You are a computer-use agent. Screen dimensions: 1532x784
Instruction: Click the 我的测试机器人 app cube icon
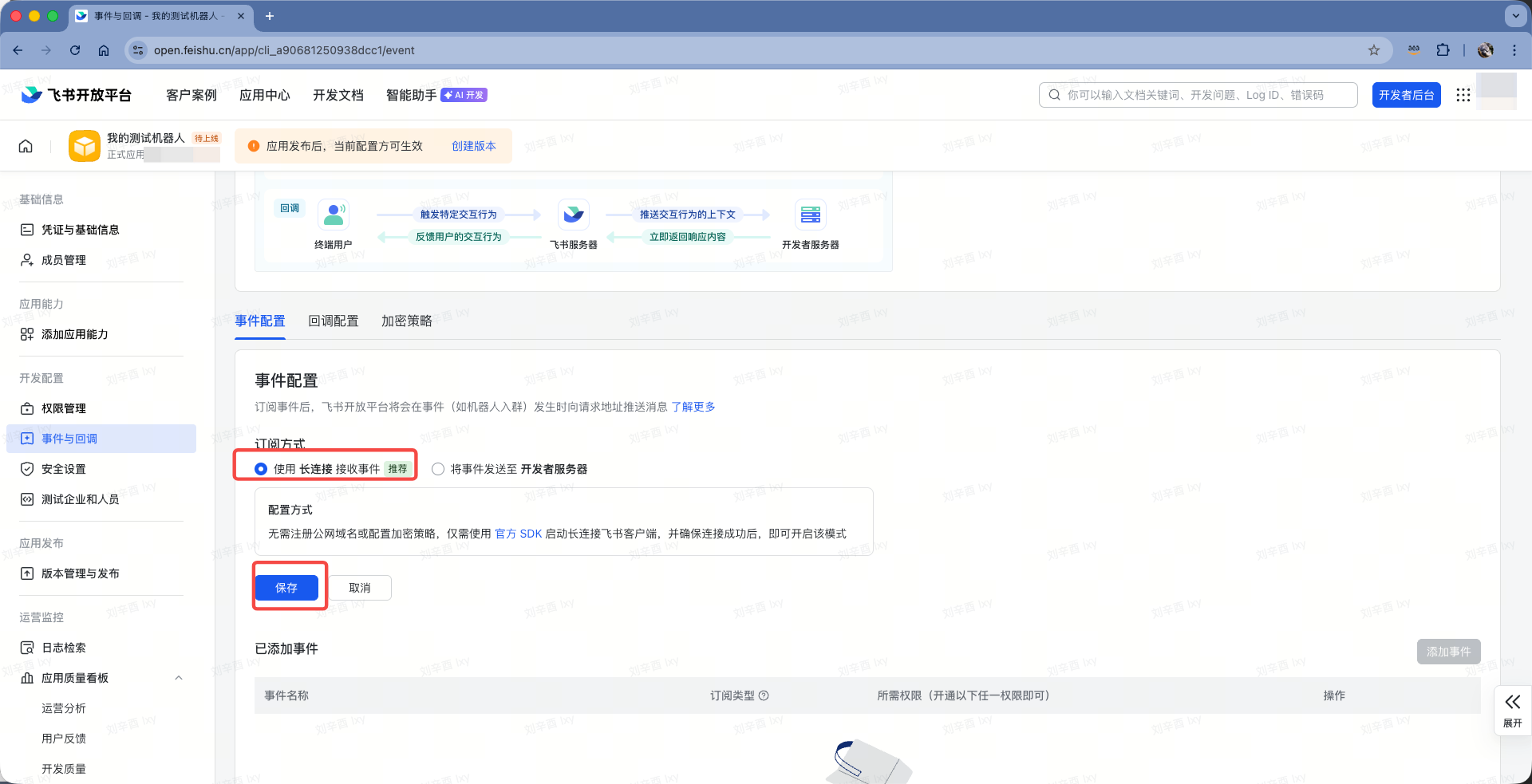[85, 146]
